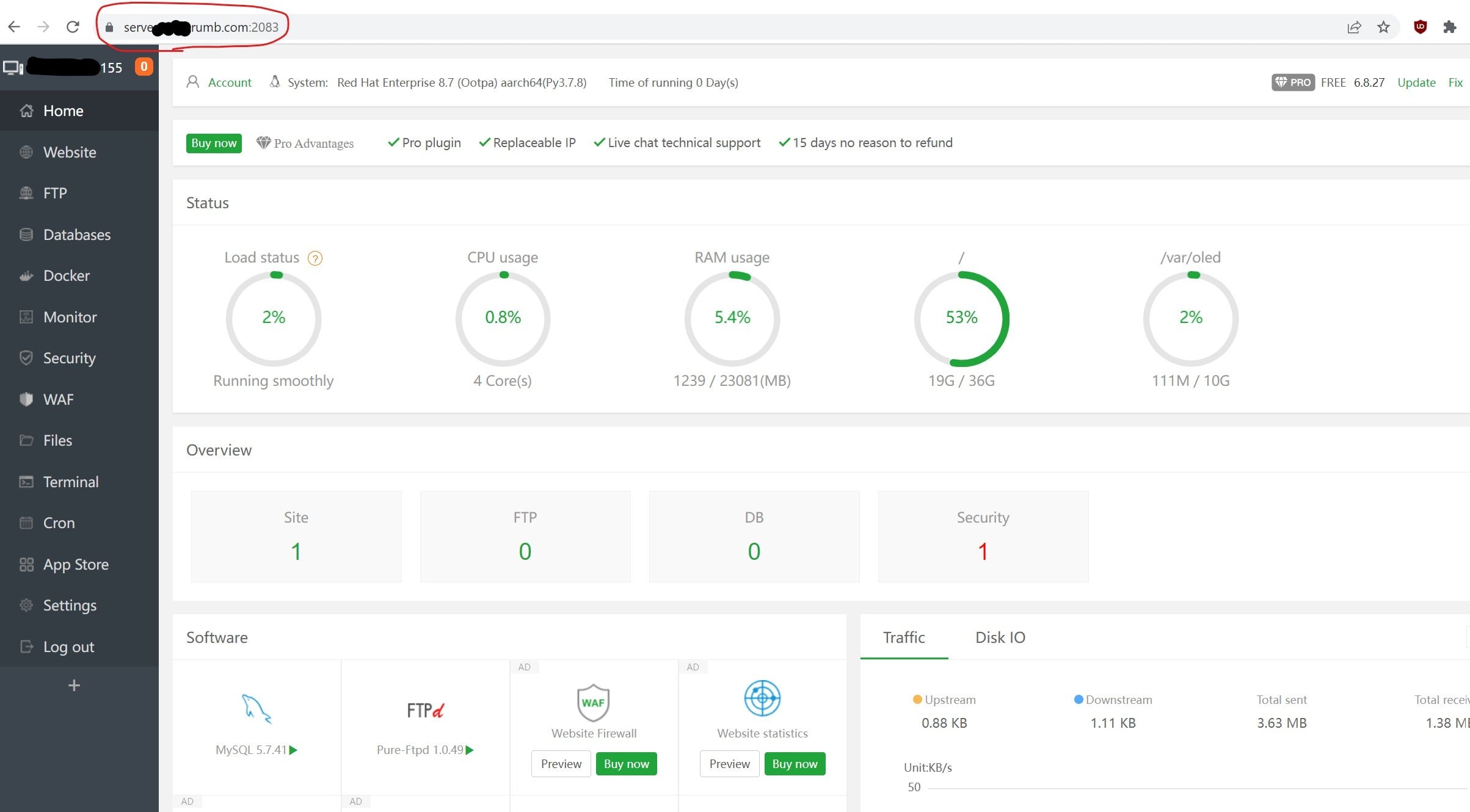This screenshot has width=1470, height=812.
Task: Switch to the Disk IO tab
Action: [x=1000, y=637]
